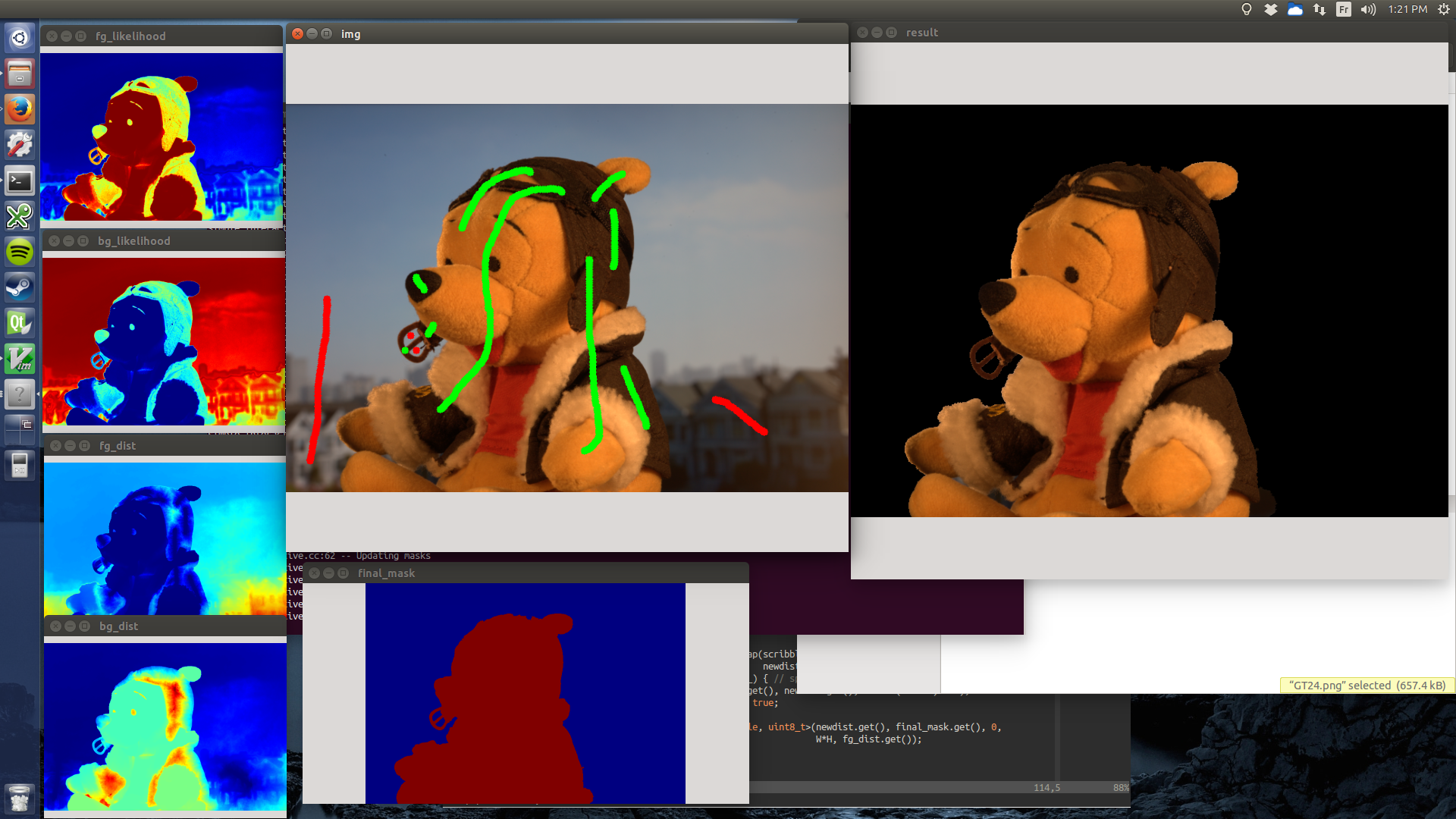Viewport: 1456px width, 819px height.
Task: Launch Steam from the dock
Action: 20,287
